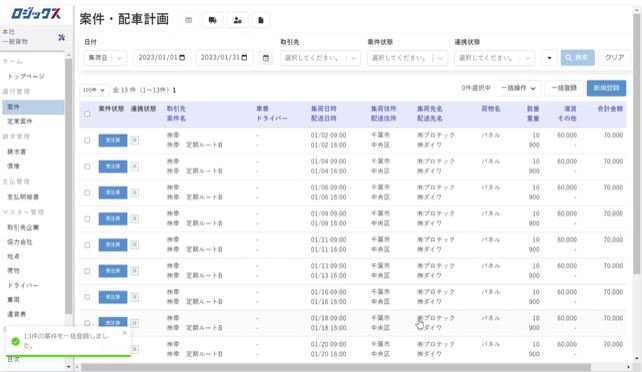
Task: Check the row dated 01/09 09:00
Action: 87,219
